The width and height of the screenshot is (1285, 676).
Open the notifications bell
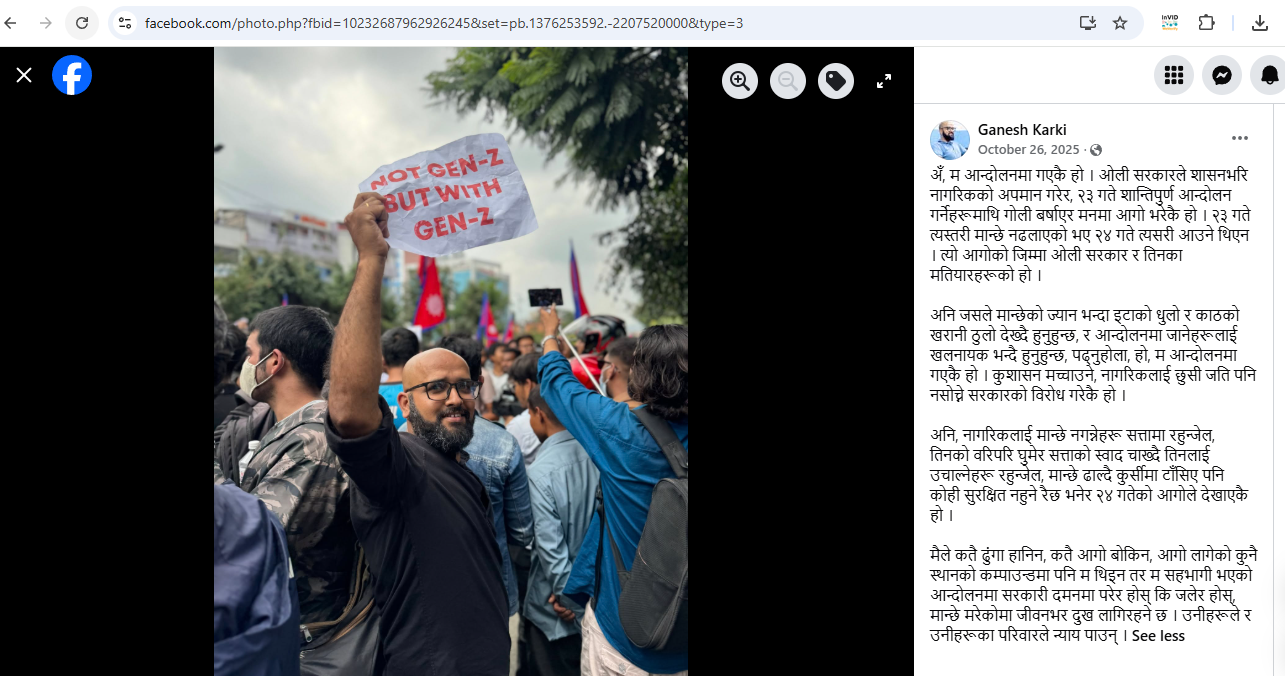click(x=1268, y=75)
